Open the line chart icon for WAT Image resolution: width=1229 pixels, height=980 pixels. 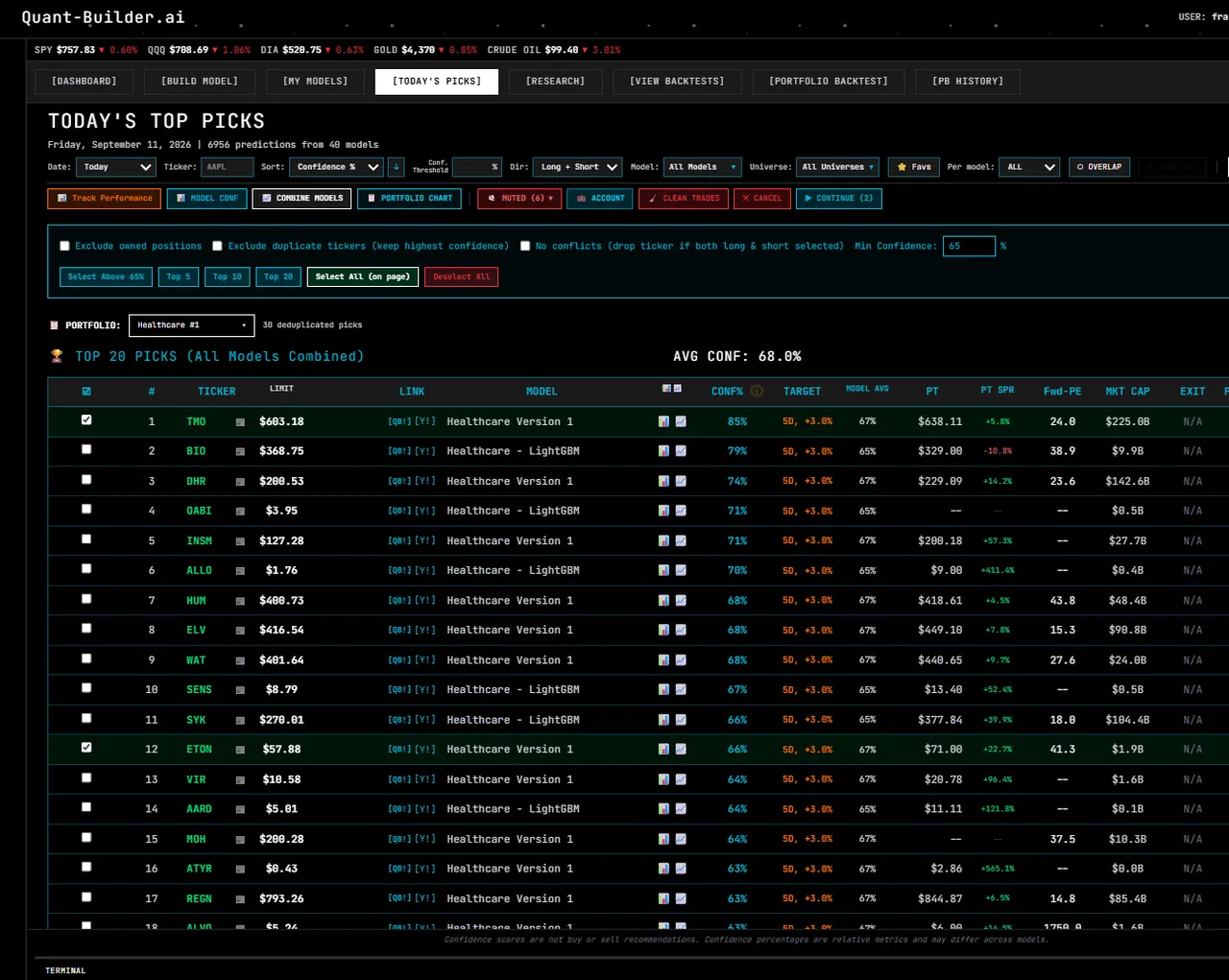click(681, 660)
